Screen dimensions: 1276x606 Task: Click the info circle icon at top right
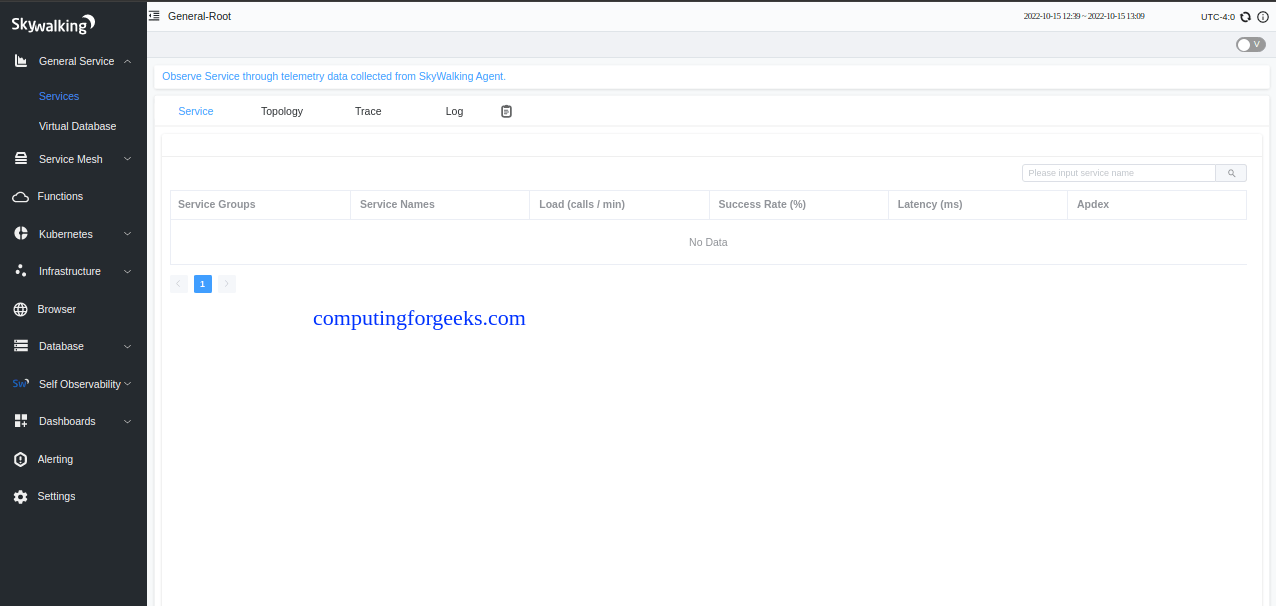pos(1262,17)
